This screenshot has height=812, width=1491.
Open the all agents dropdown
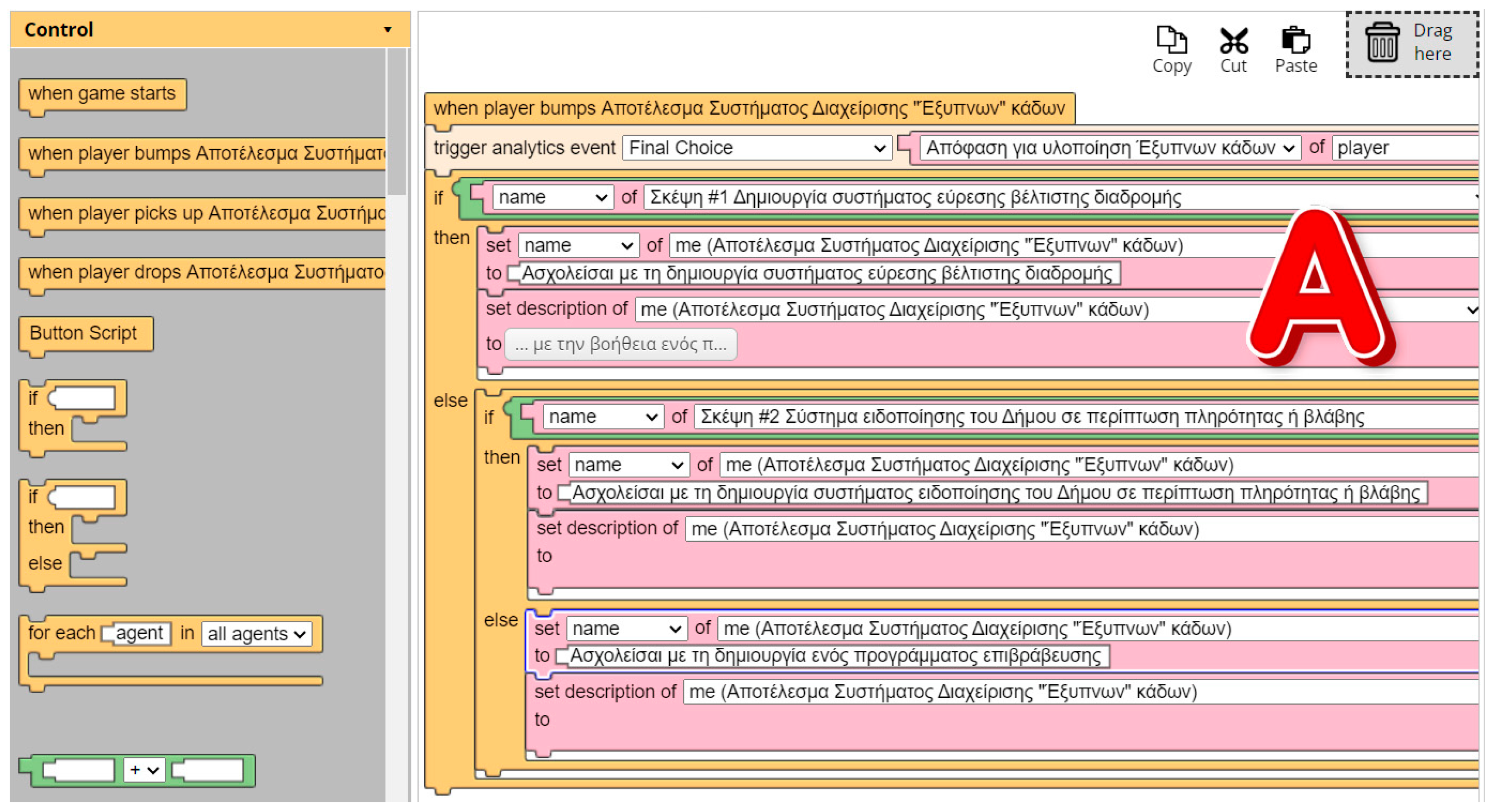256,634
